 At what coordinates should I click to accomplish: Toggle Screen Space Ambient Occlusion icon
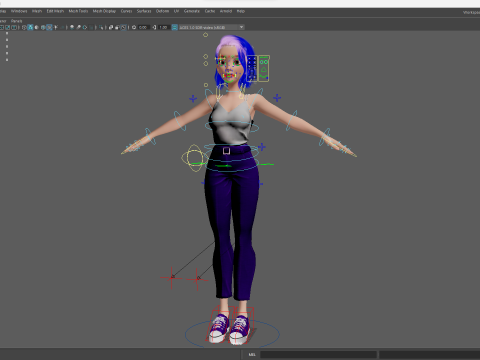(72, 27)
